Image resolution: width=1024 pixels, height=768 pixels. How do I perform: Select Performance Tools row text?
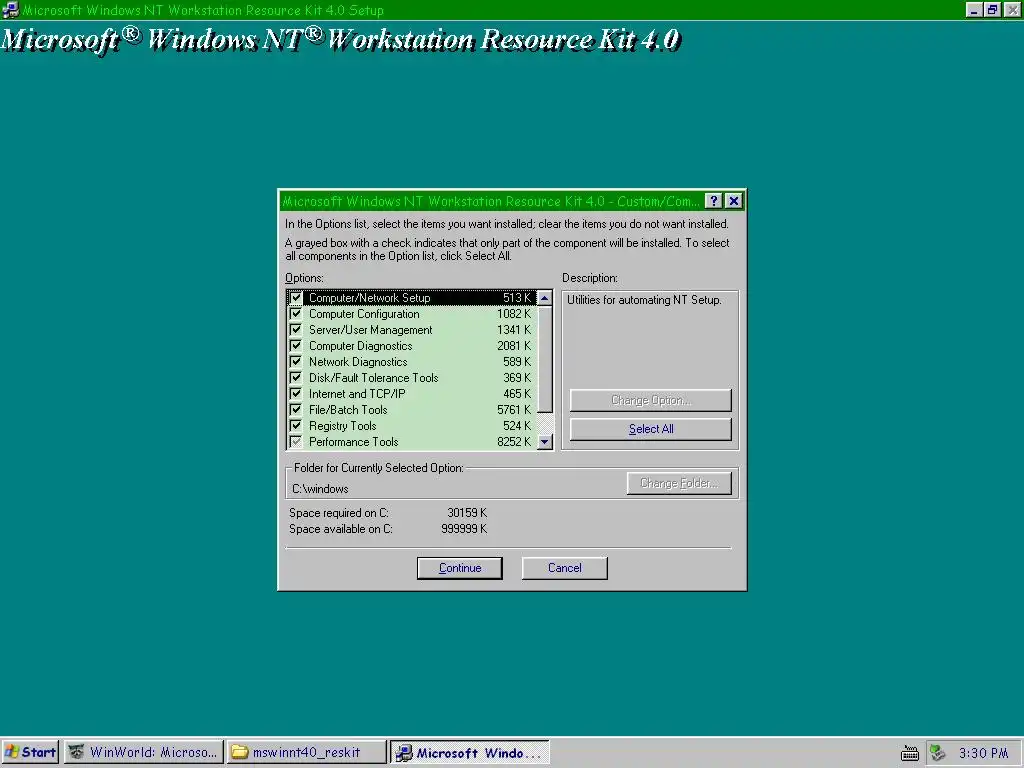coord(353,442)
